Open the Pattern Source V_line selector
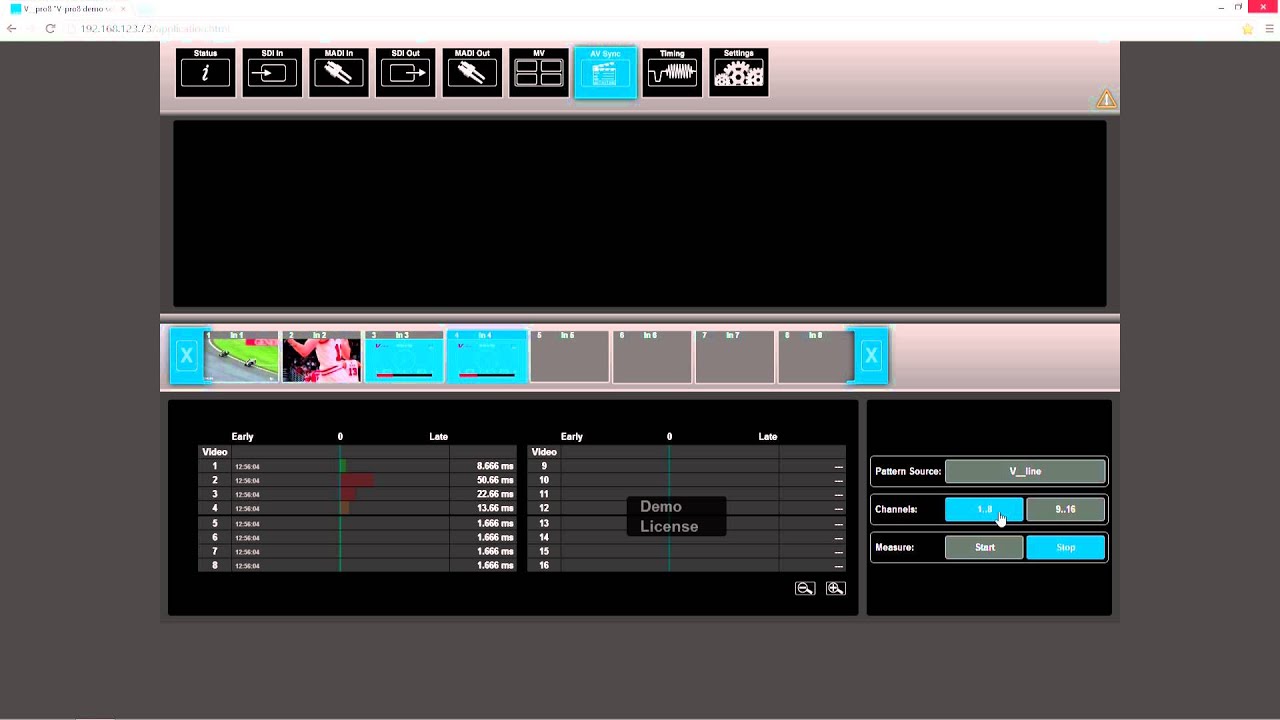1280x720 pixels. pyautogui.click(x=1025, y=471)
